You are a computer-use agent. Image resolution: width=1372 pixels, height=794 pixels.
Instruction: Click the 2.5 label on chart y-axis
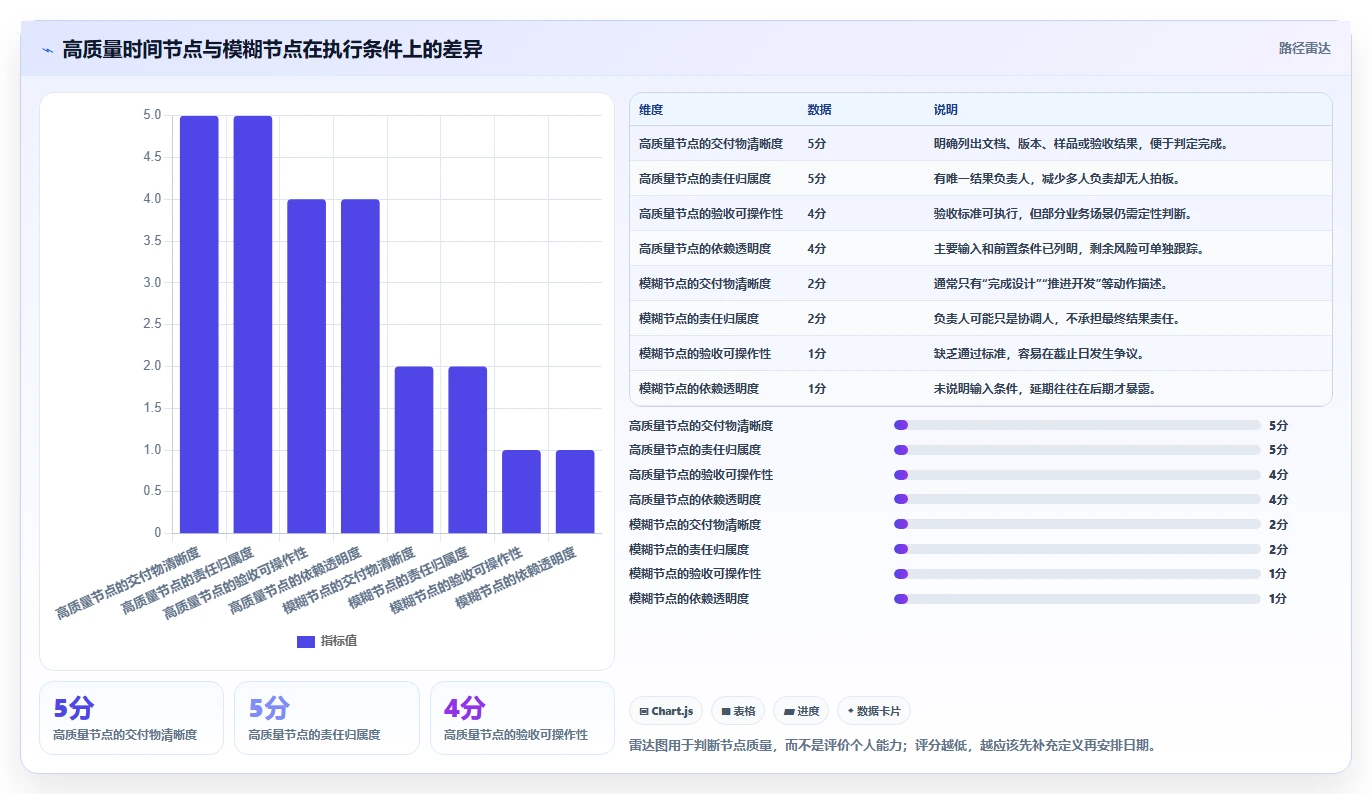(x=152, y=324)
